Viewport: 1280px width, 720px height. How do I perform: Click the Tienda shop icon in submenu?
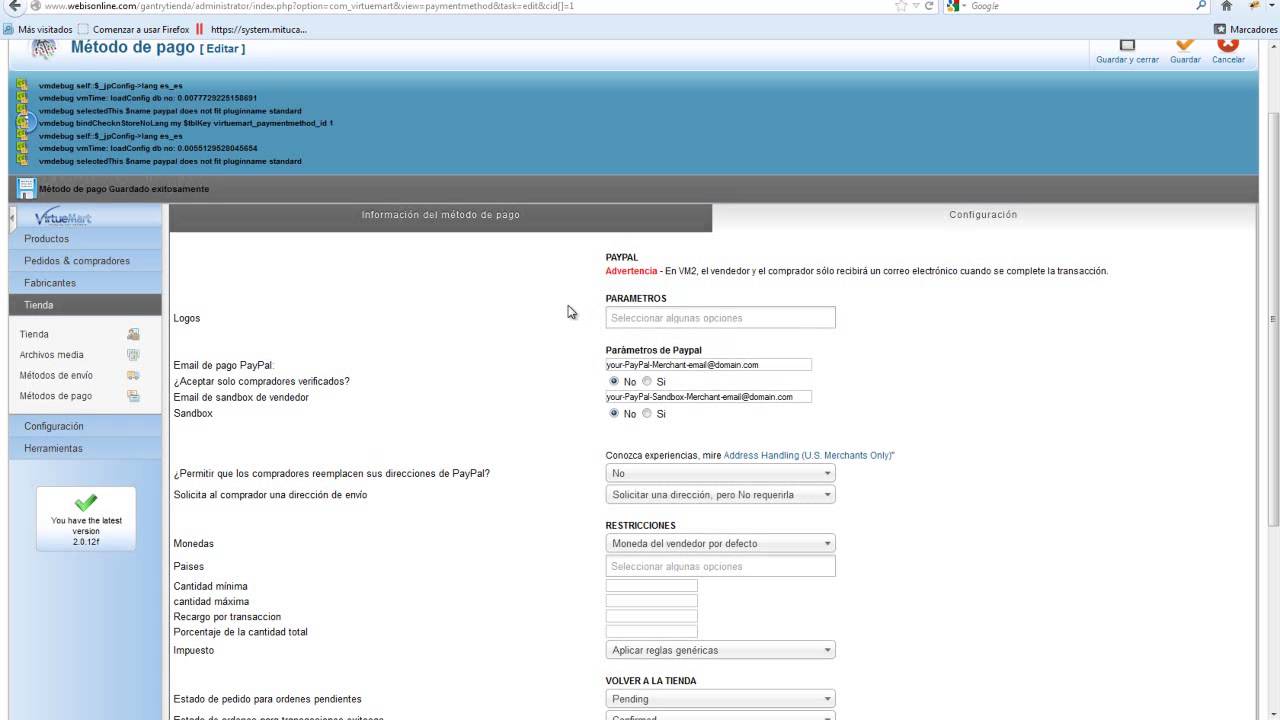[133, 334]
